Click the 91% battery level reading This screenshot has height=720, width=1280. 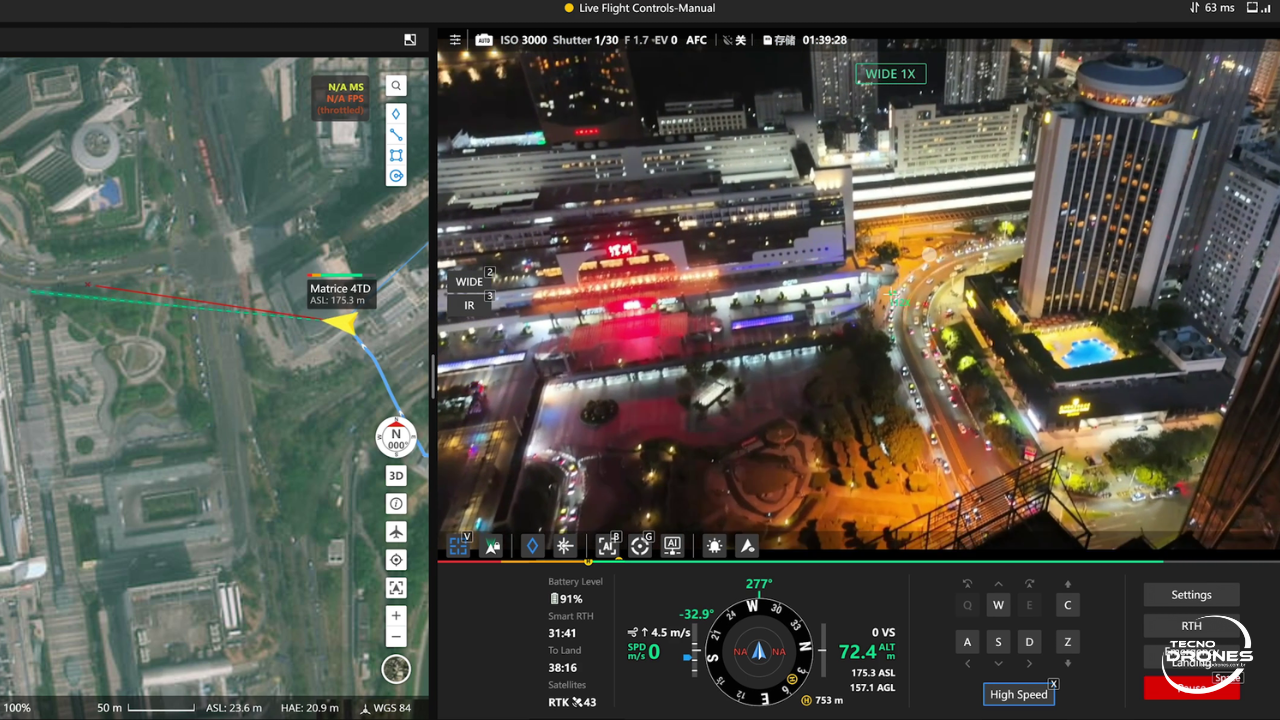(566, 599)
